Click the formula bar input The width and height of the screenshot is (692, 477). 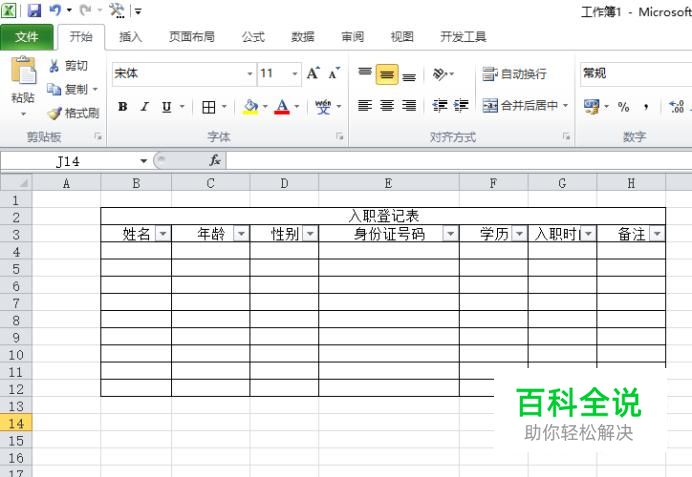pos(459,161)
